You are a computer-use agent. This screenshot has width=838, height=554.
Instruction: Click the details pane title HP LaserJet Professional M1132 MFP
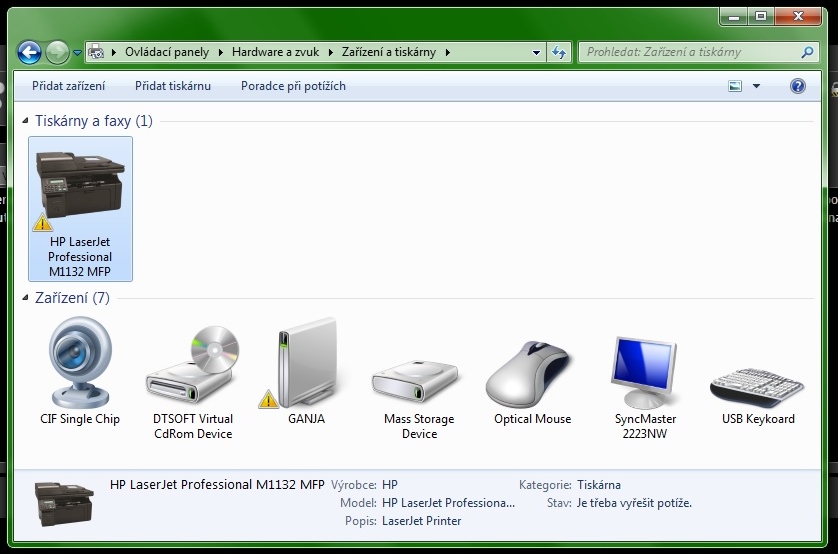coord(217,485)
